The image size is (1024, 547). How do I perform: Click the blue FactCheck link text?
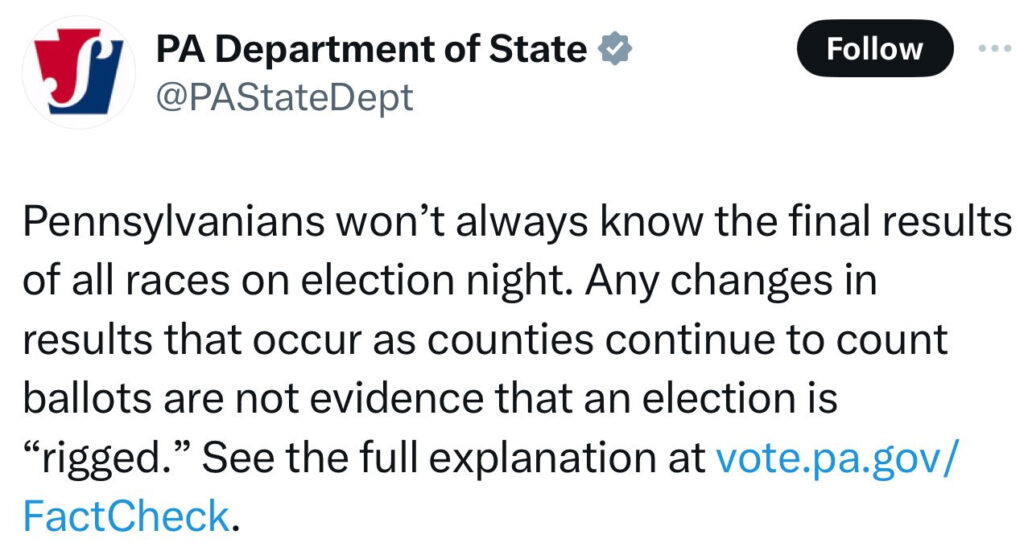[125, 516]
